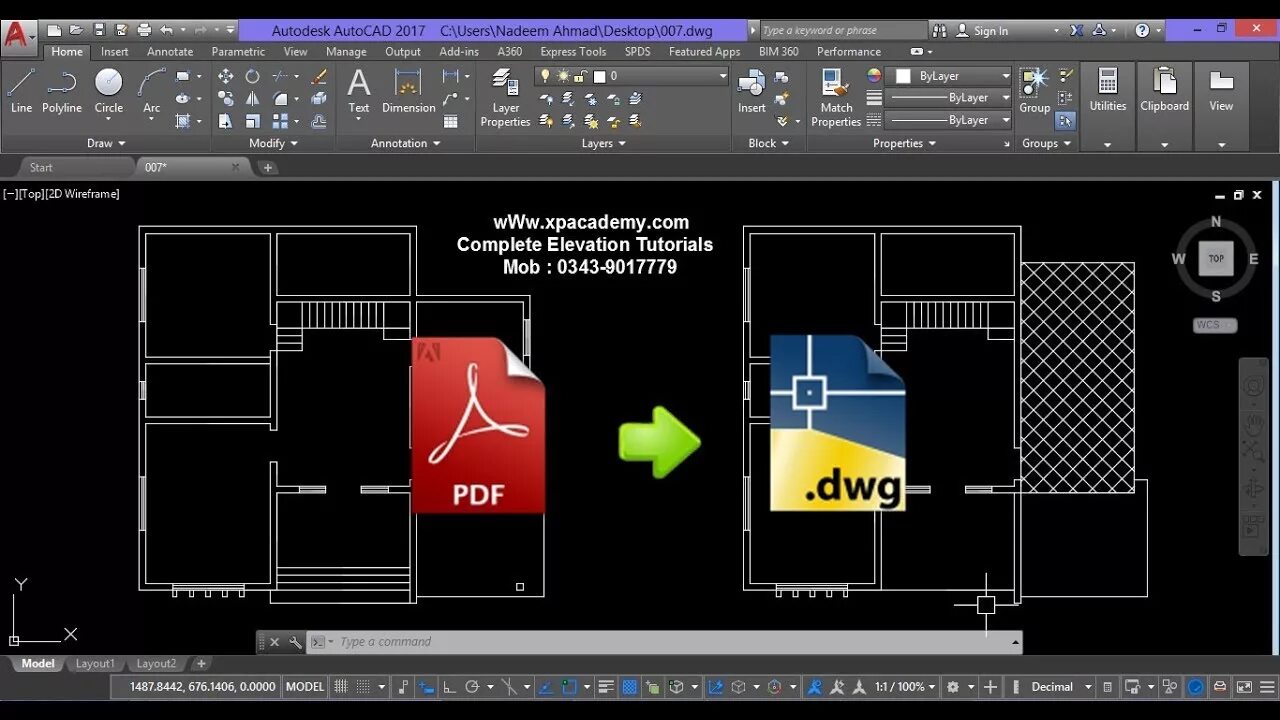Open the Express Tools tab
Image resolution: width=1280 pixels, height=720 pixels.
(x=573, y=52)
